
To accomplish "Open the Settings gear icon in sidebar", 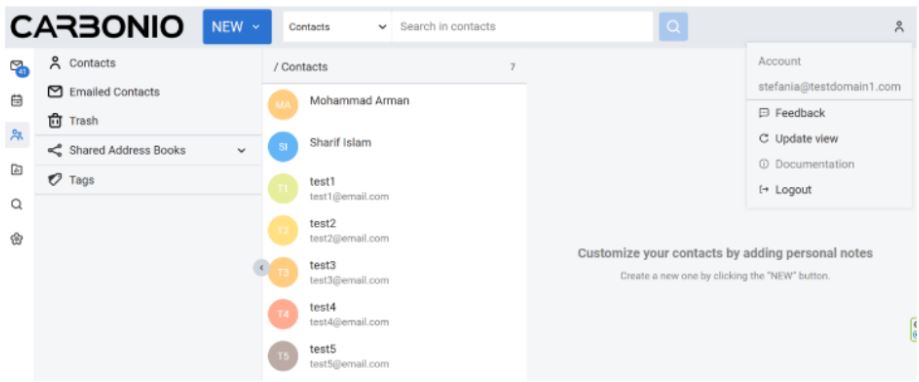I will click(x=17, y=239).
